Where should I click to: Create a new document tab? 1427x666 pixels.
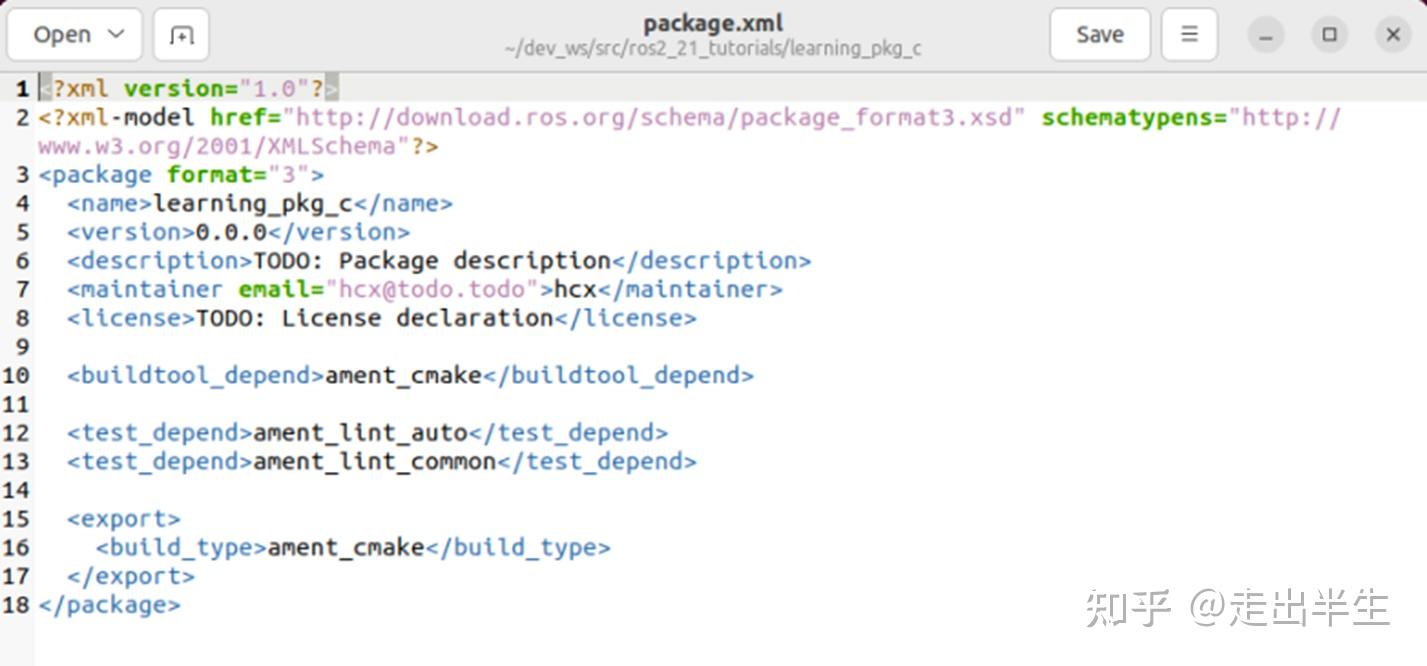[181, 35]
